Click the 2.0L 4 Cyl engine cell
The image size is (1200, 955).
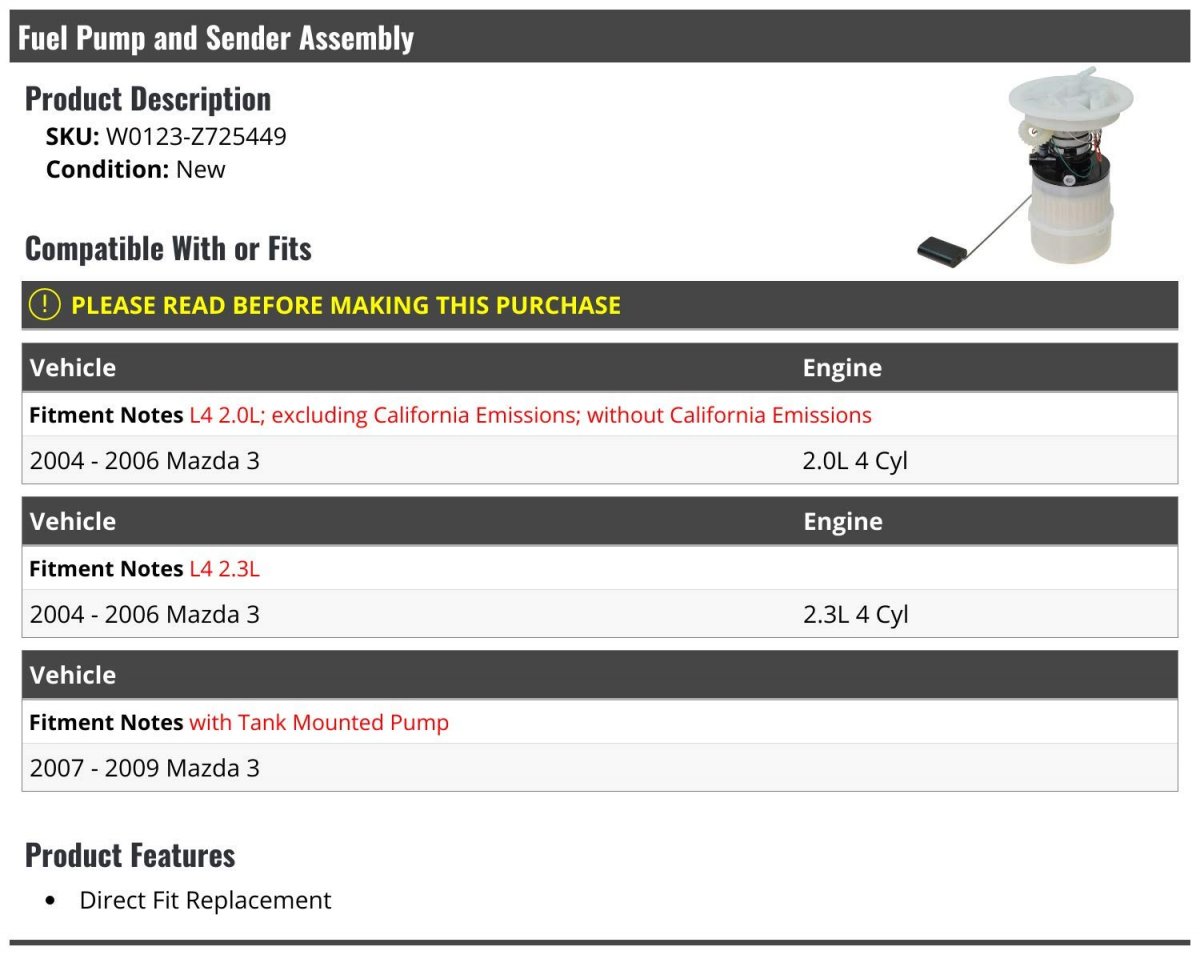(855, 461)
